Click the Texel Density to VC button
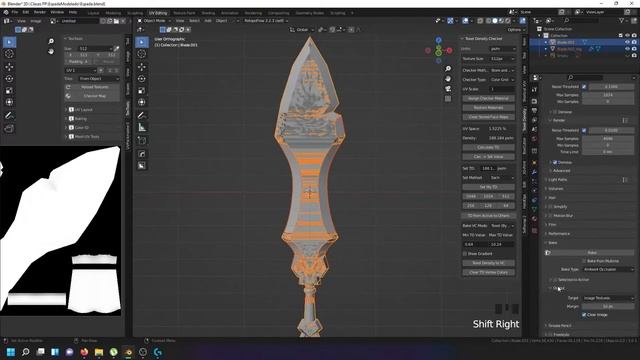The image size is (640, 360). (x=488, y=263)
